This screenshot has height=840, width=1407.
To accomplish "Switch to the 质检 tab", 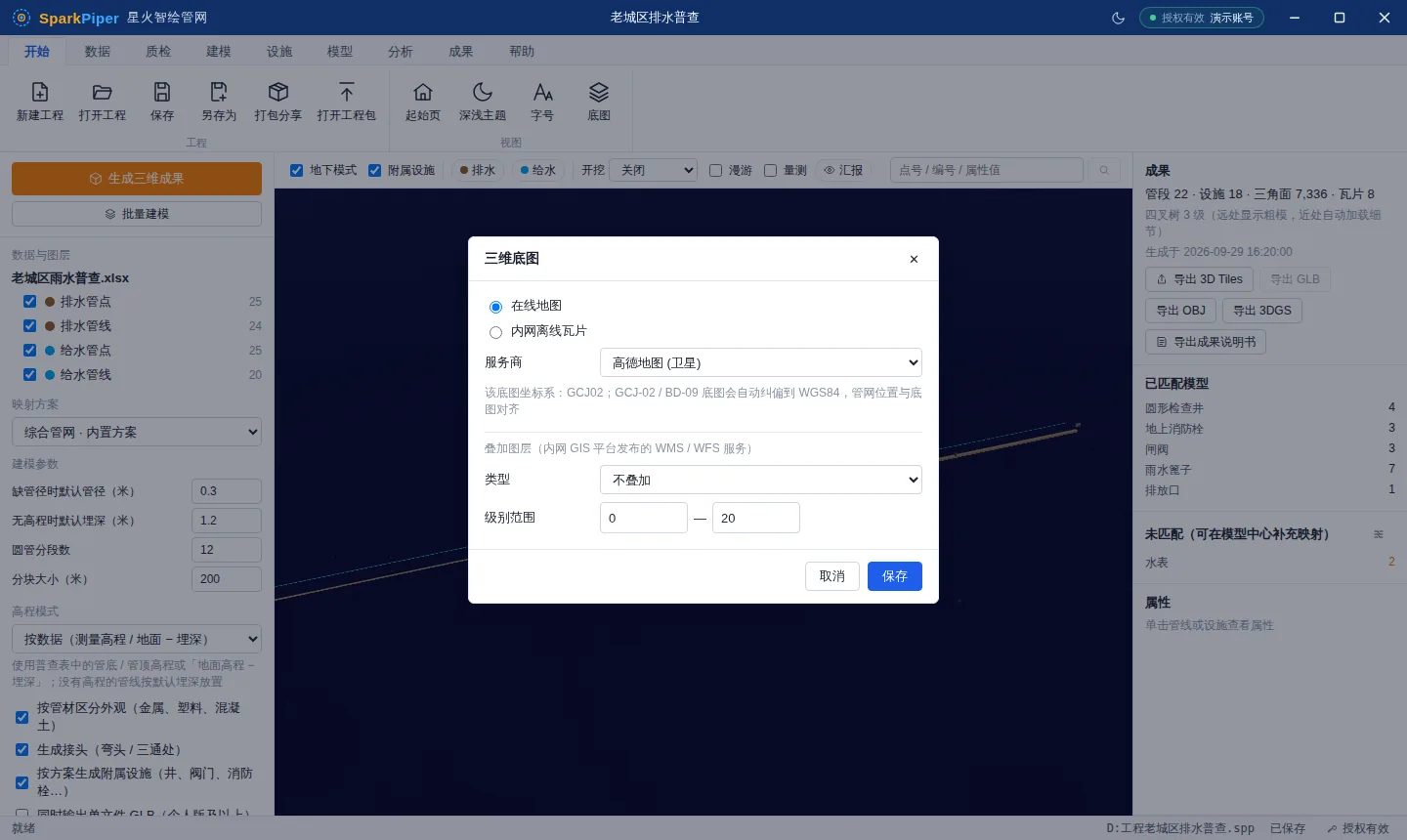I will 158,51.
